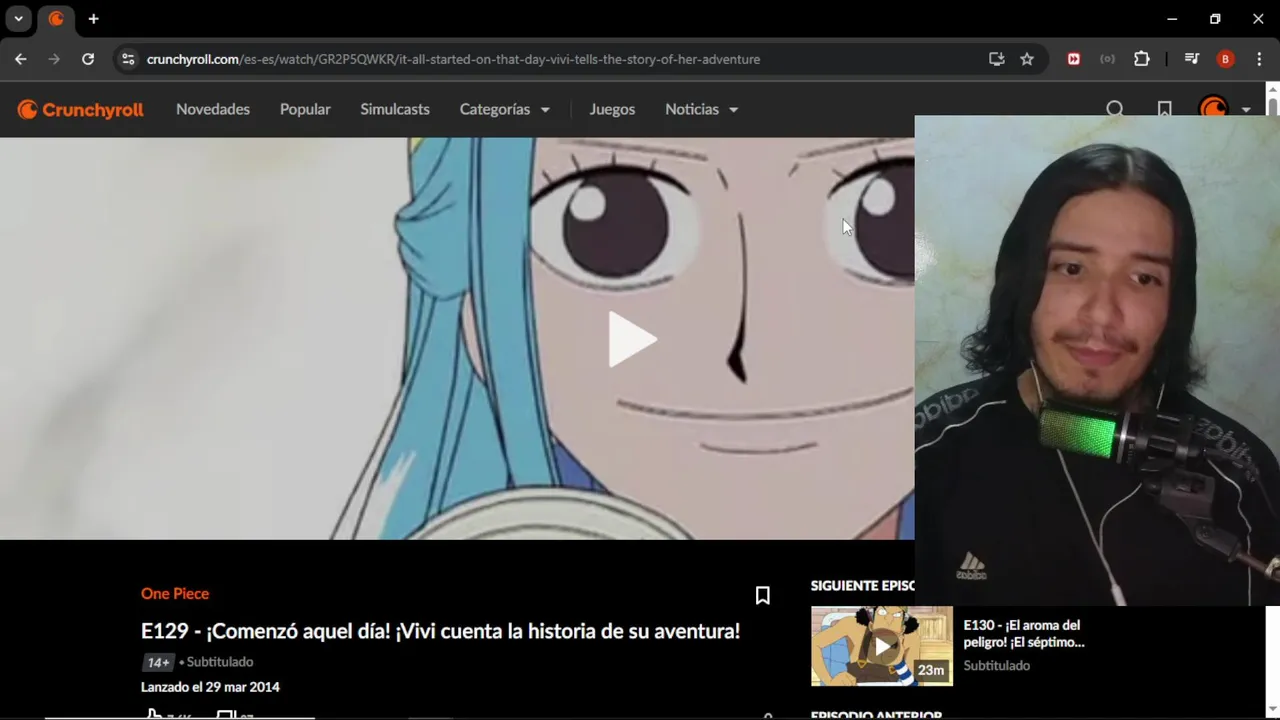Open the Chrome extensions puzzle menu
Image resolution: width=1280 pixels, height=720 pixels.
(x=1141, y=59)
